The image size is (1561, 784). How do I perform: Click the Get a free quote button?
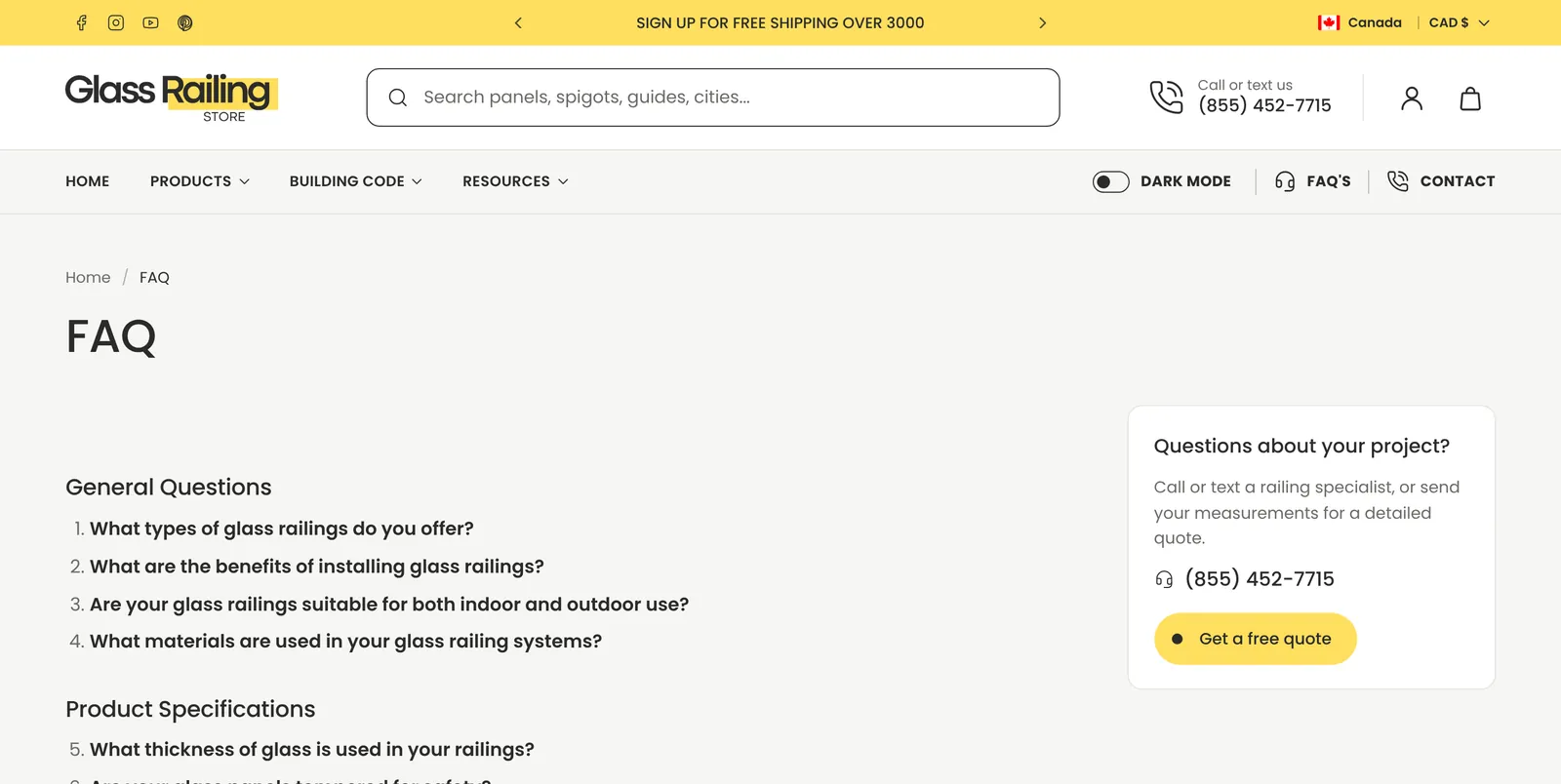click(1256, 639)
